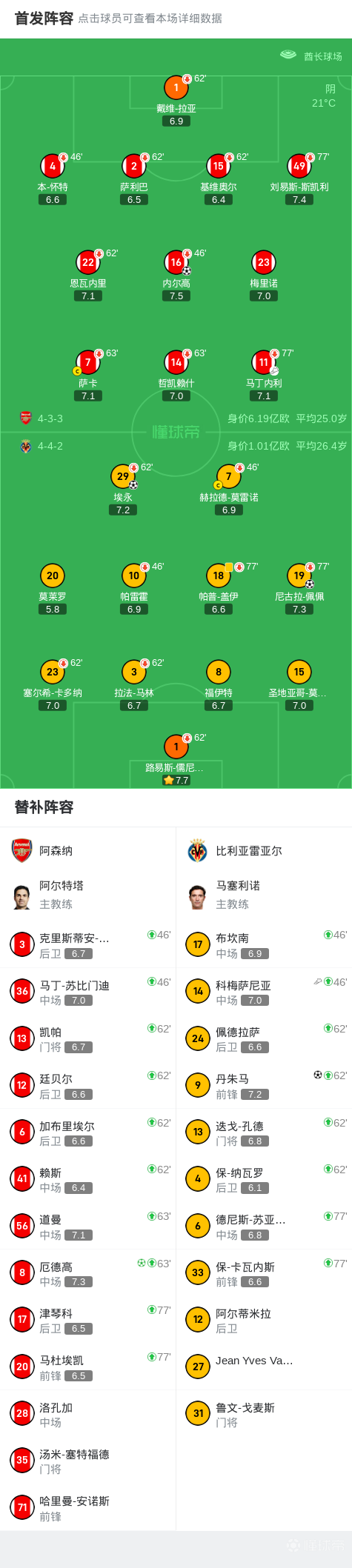Click the Villarreal crest beside 比利亚雷亚尔
352x1568 pixels.
197,850
